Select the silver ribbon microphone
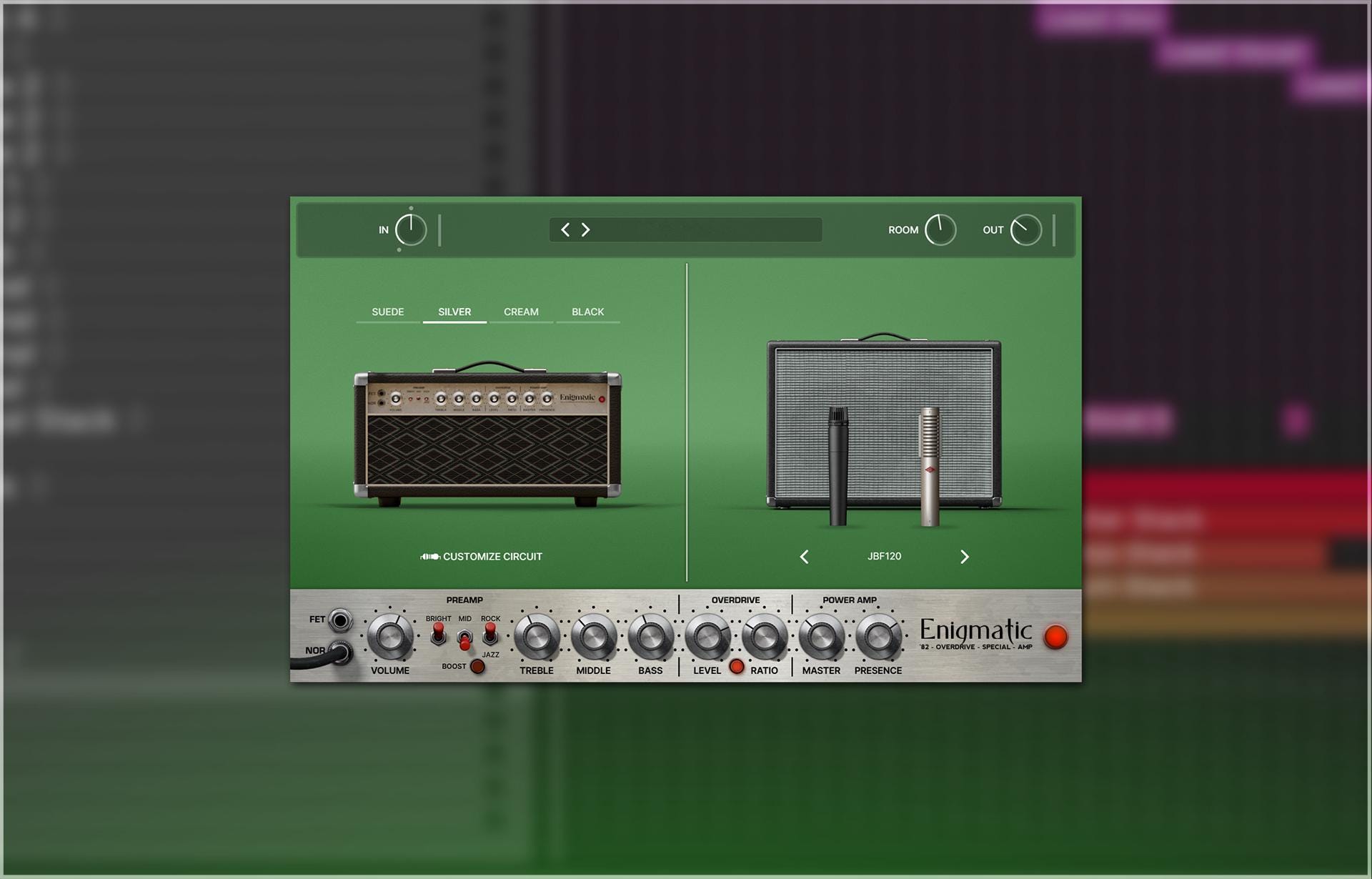1372x879 pixels. [x=930, y=466]
